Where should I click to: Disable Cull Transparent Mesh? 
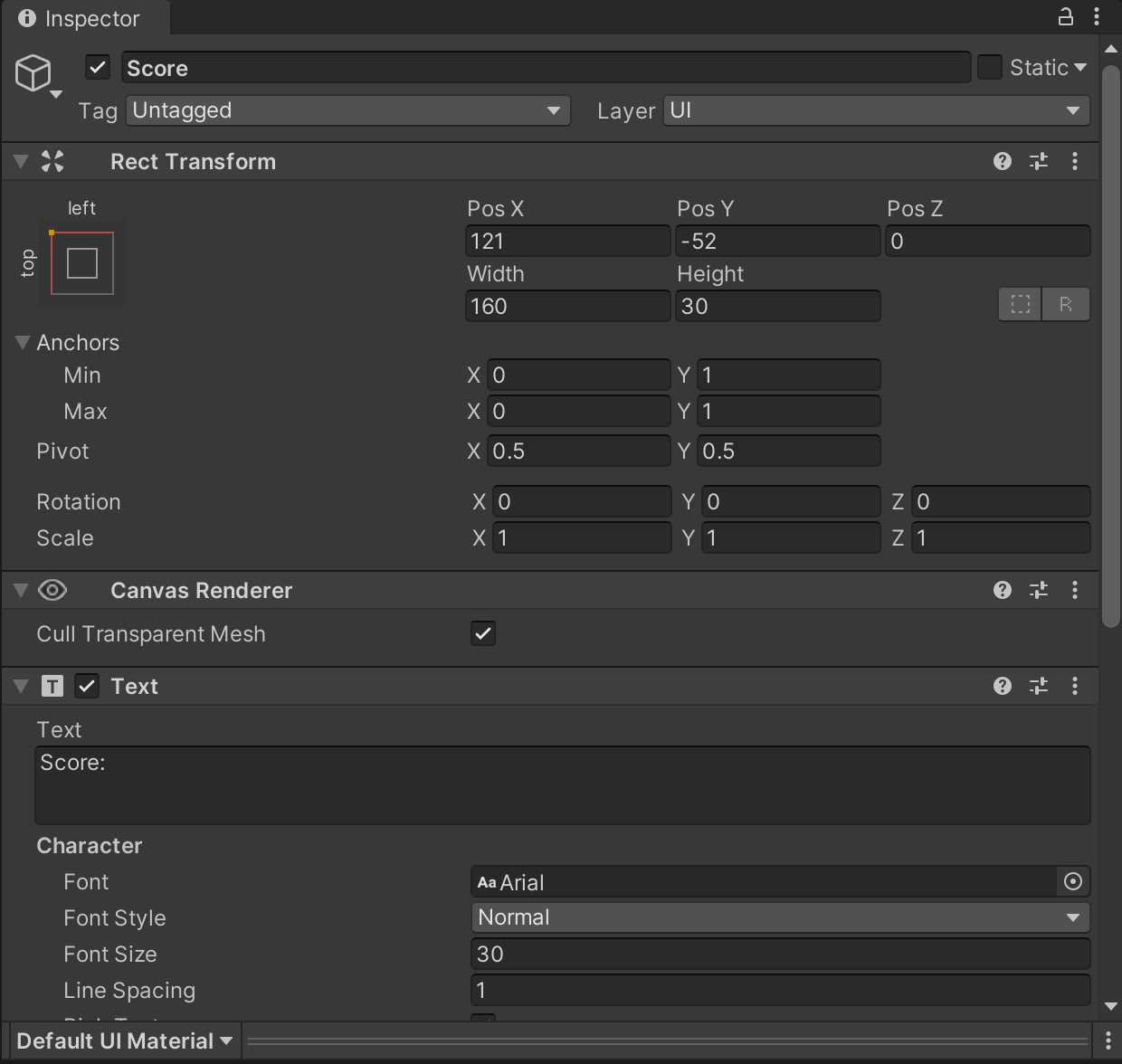tap(482, 633)
